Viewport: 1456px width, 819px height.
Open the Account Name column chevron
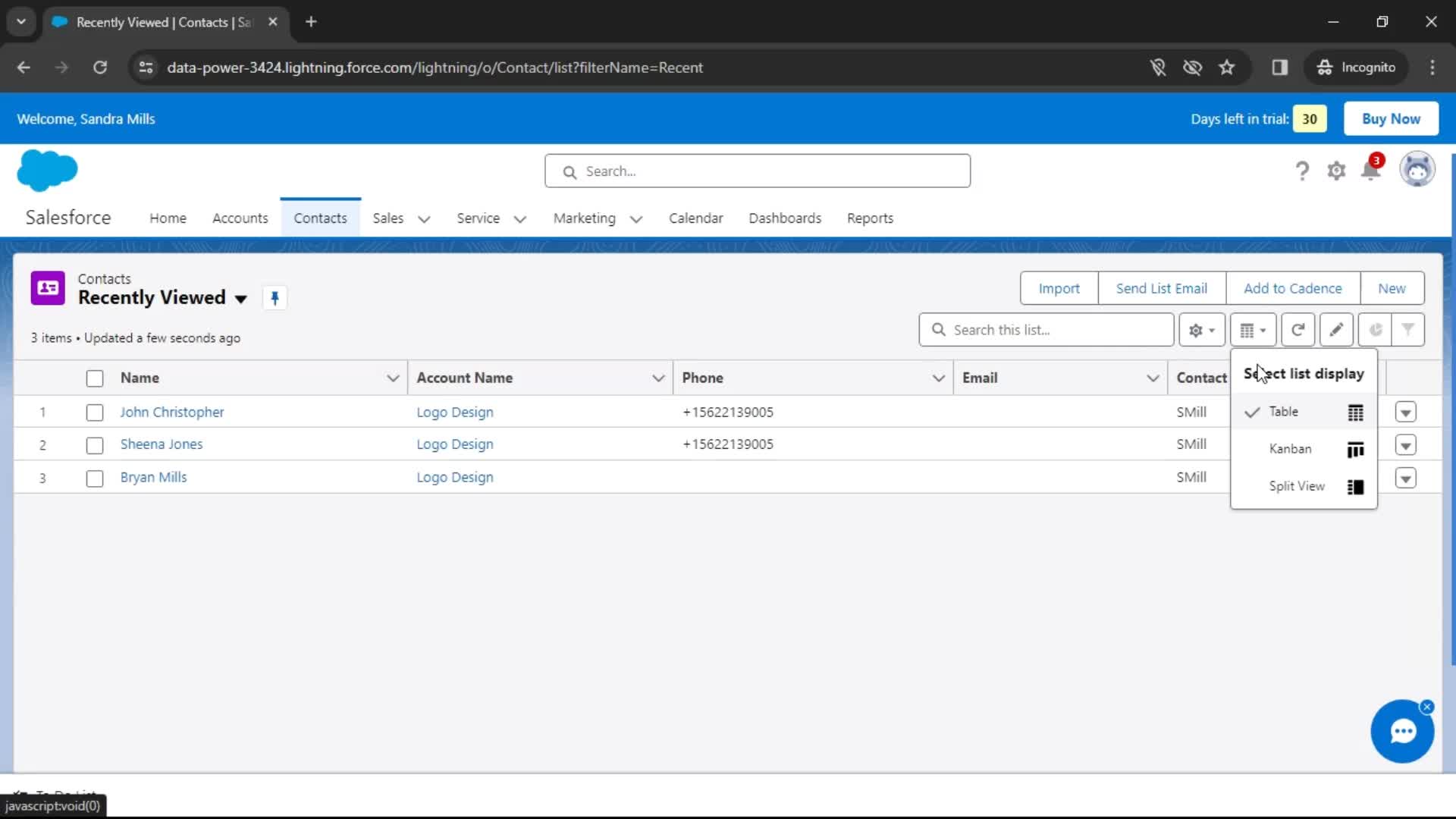[657, 378]
